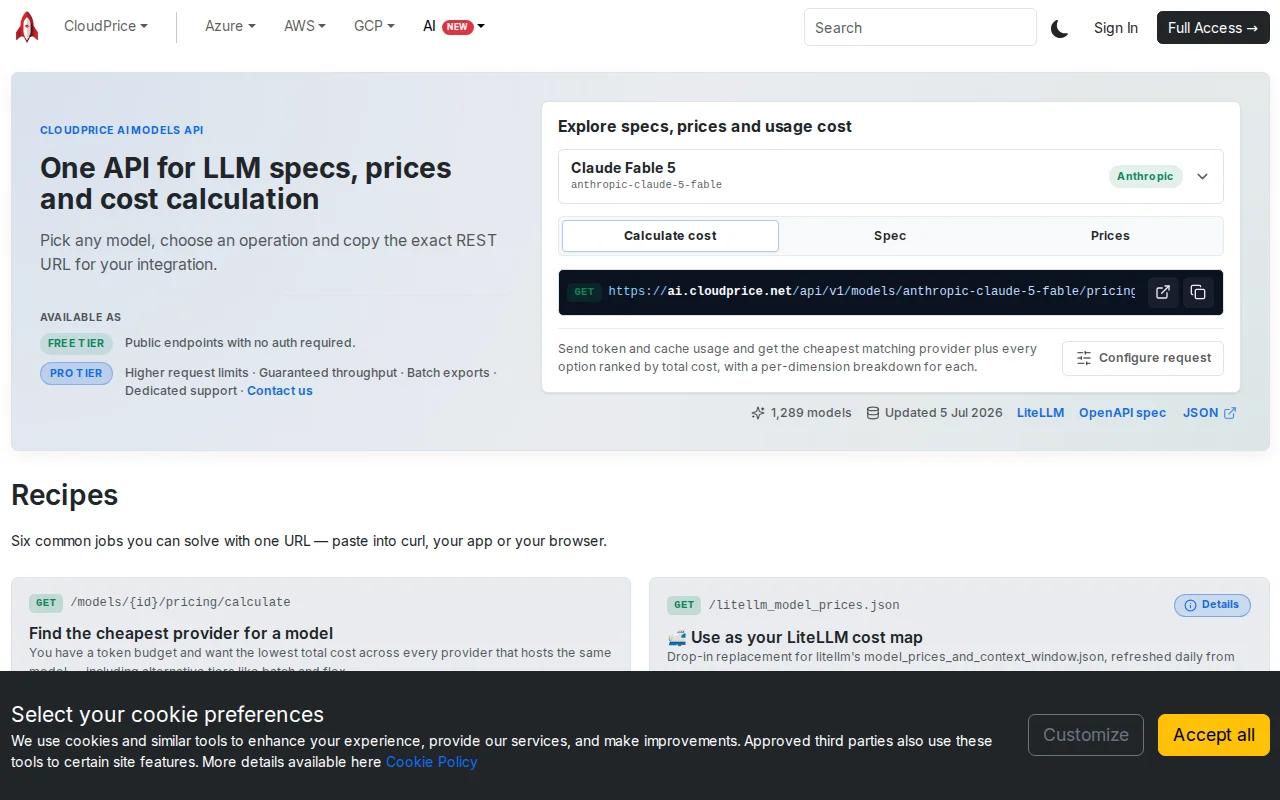The height and width of the screenshot is (800, 1280).
Task: Click the CloudPrice rocket logo
Action: tap(27, 27)
